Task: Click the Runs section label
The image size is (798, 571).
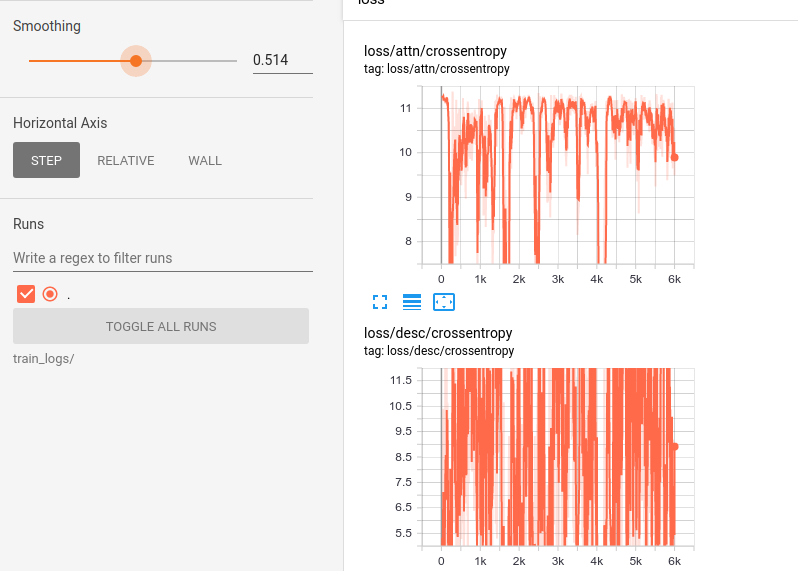Action: click(28, 224)
